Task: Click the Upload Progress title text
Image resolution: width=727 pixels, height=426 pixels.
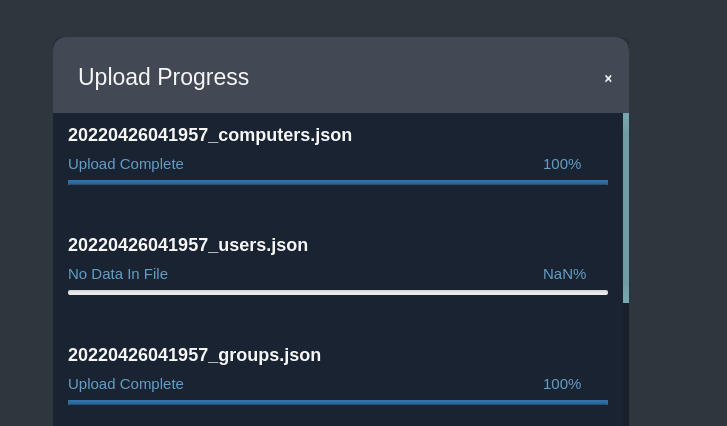Action: (163, 77)
